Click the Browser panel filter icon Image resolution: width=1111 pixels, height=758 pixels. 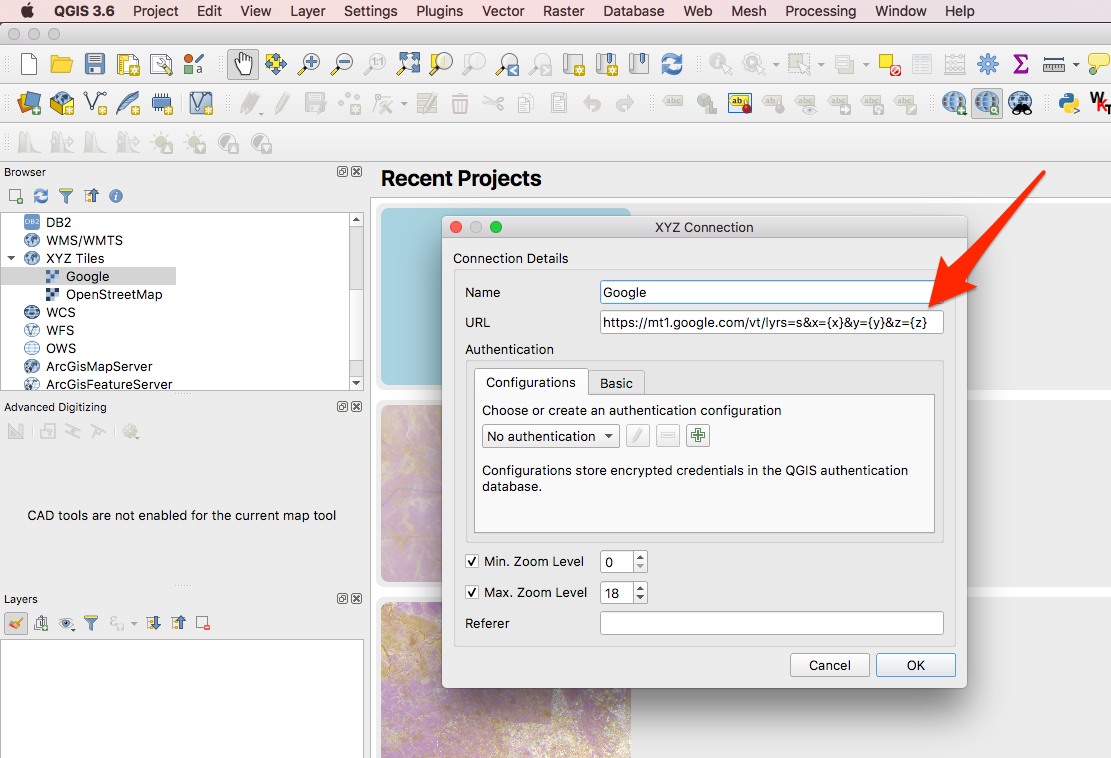(66, 196)
